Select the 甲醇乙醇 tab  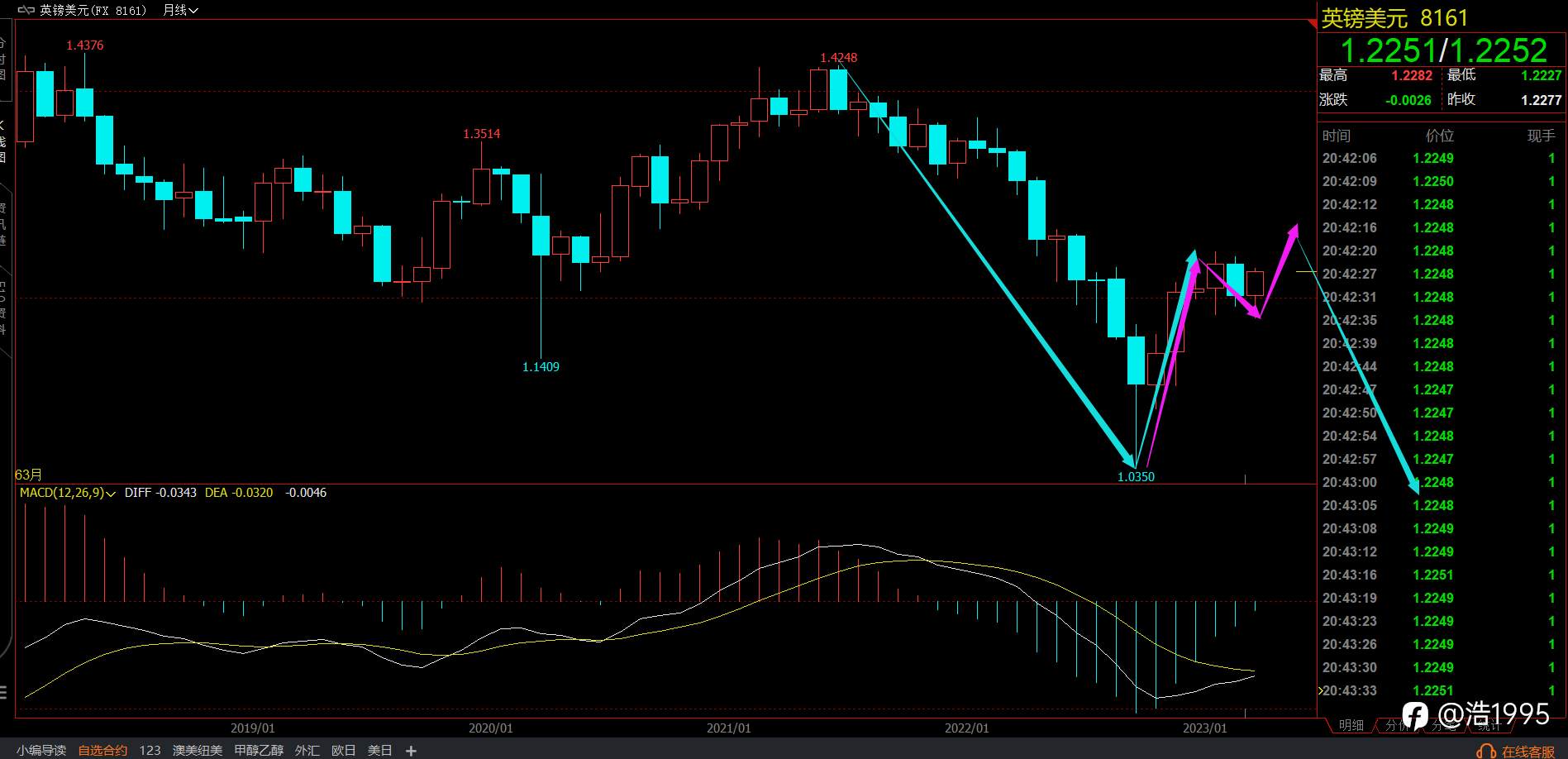pyautogui.click(x=259, y=751)
